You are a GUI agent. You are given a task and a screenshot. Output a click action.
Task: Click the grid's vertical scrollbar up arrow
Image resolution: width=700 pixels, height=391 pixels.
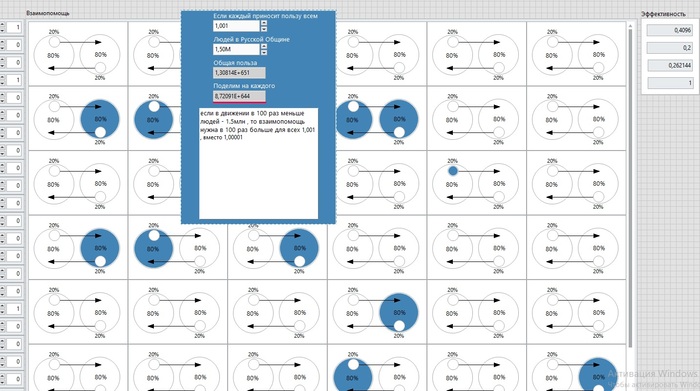point(630,26)
